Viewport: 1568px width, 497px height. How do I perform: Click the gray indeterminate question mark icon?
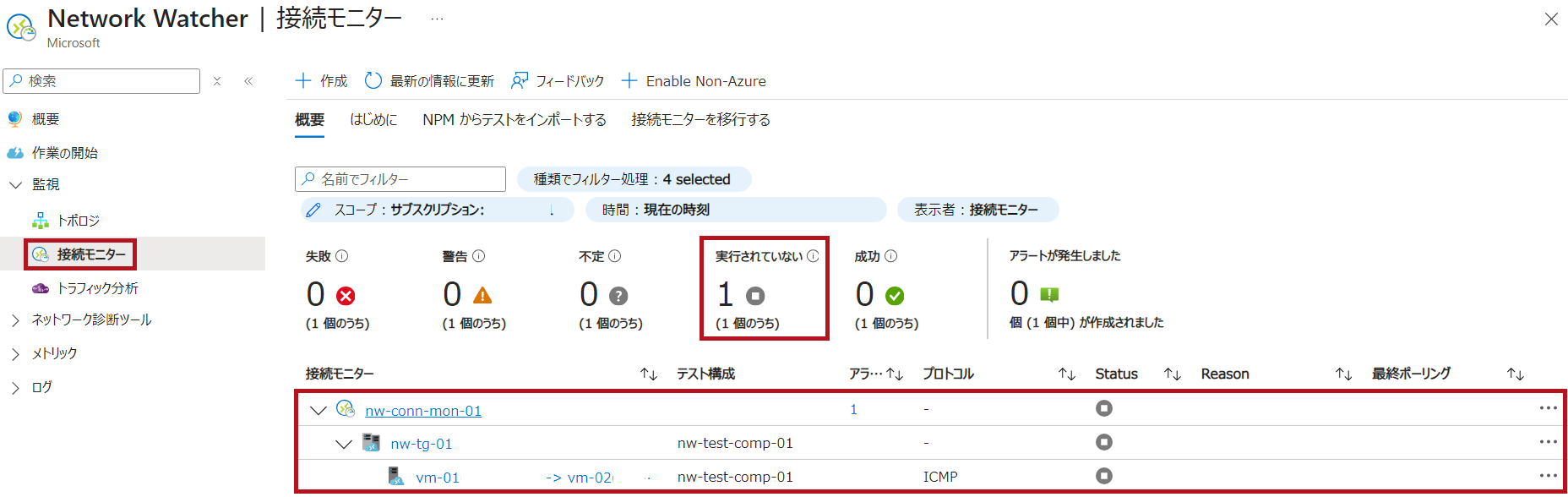click(x=618, y=296)
